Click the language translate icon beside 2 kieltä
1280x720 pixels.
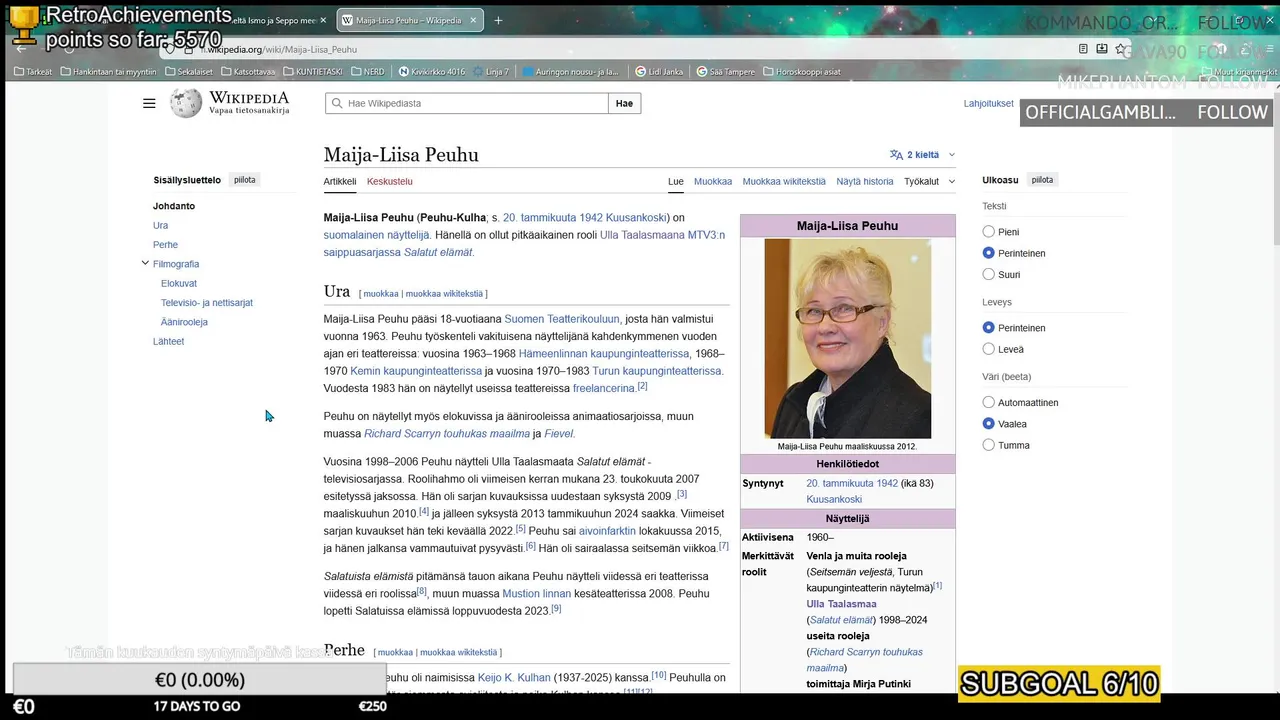click(x=896, y=155)
